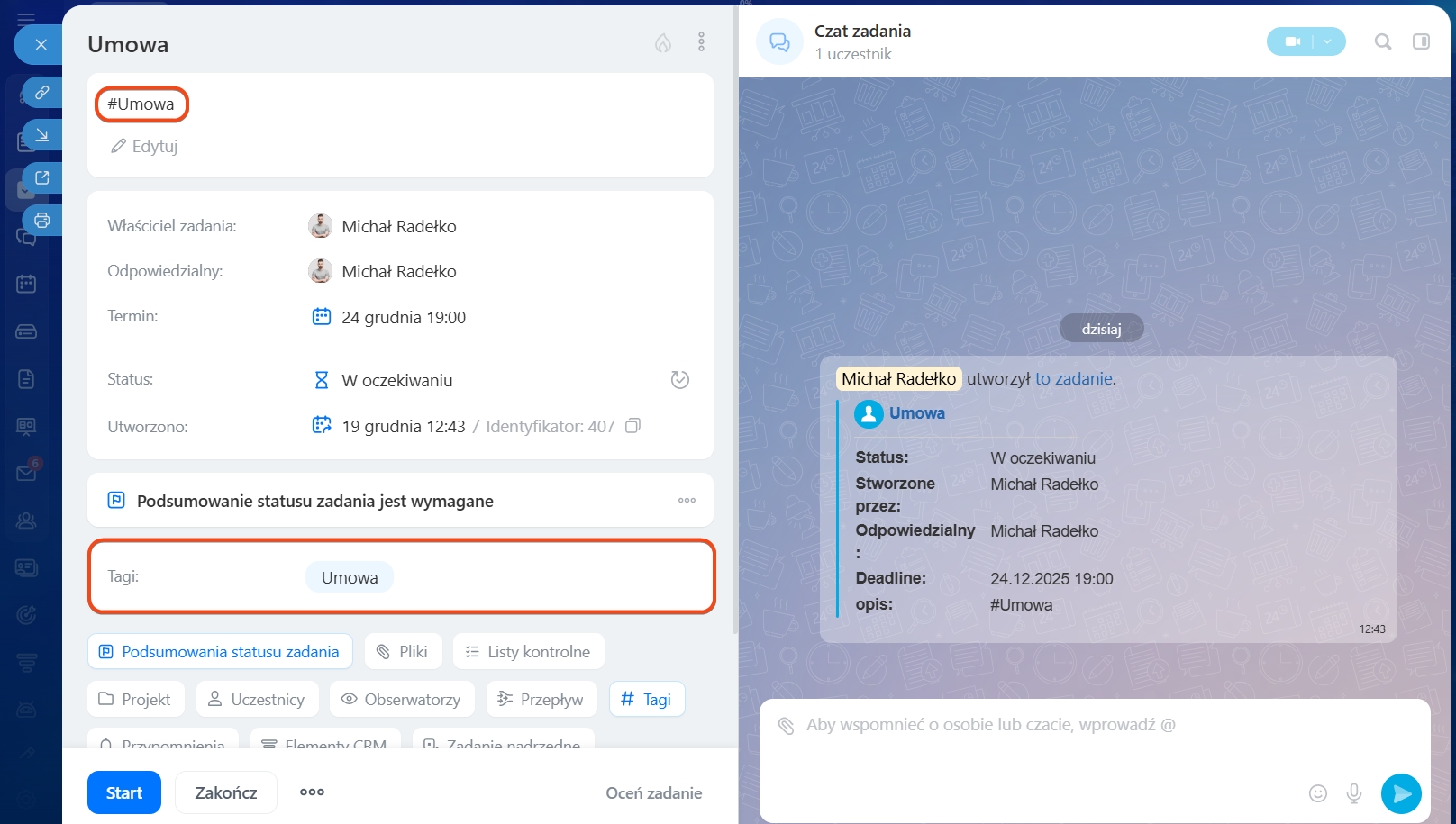The width and height of the screenshot is (1456, 824).
Task: Open the Listy kontrolne section
Action: (529, 651)
